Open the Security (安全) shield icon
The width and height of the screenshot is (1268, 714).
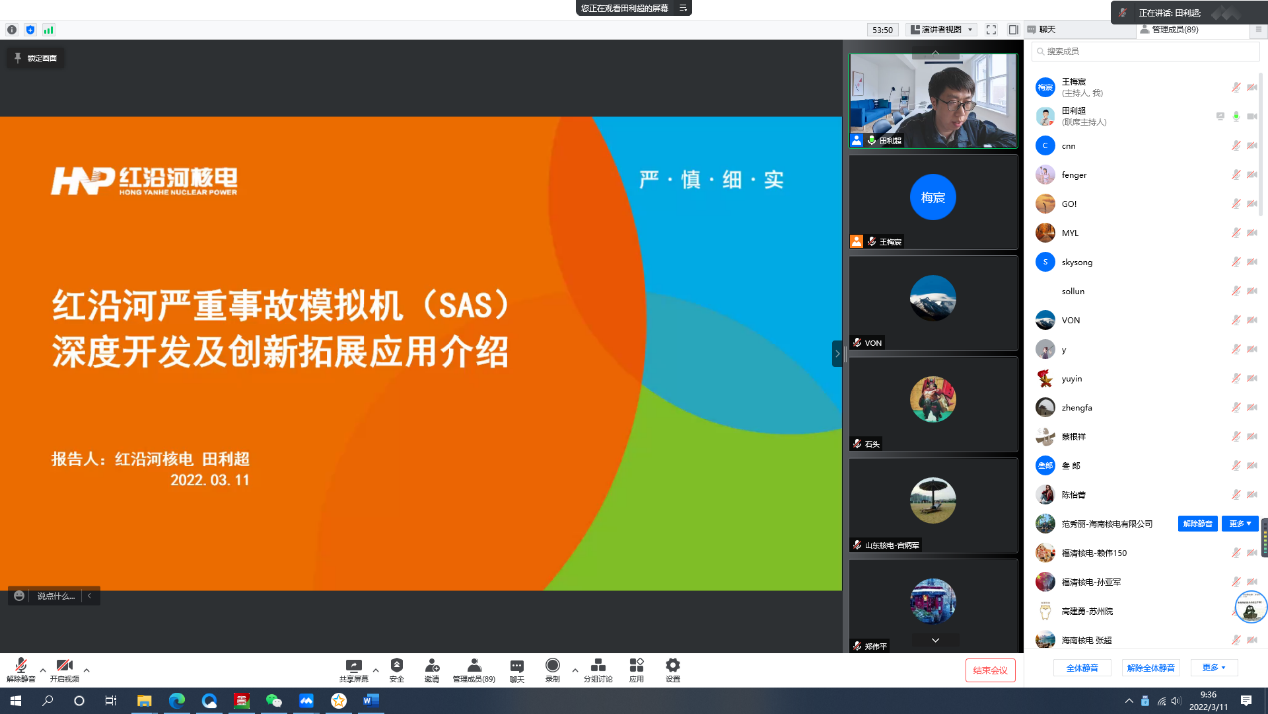point(397,668)
